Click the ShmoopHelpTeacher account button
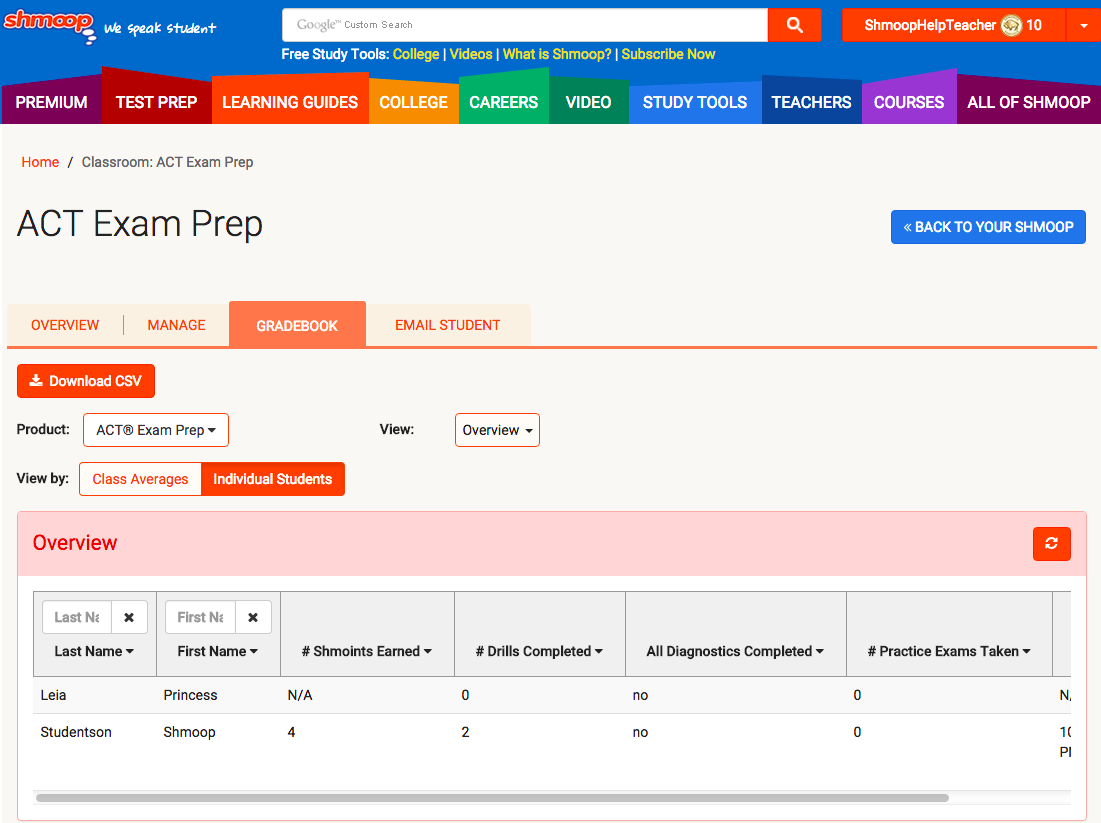Screen dimensions: 1101x823 click(x=954, y=25)
